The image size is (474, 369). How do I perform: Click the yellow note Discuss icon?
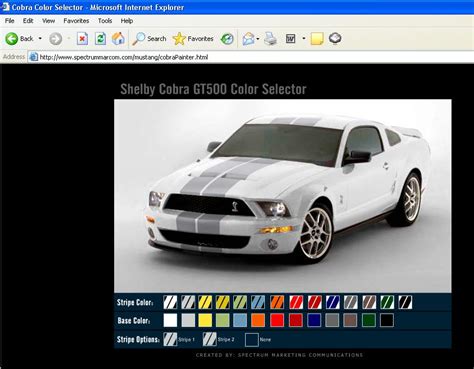[x=317, y=39]
